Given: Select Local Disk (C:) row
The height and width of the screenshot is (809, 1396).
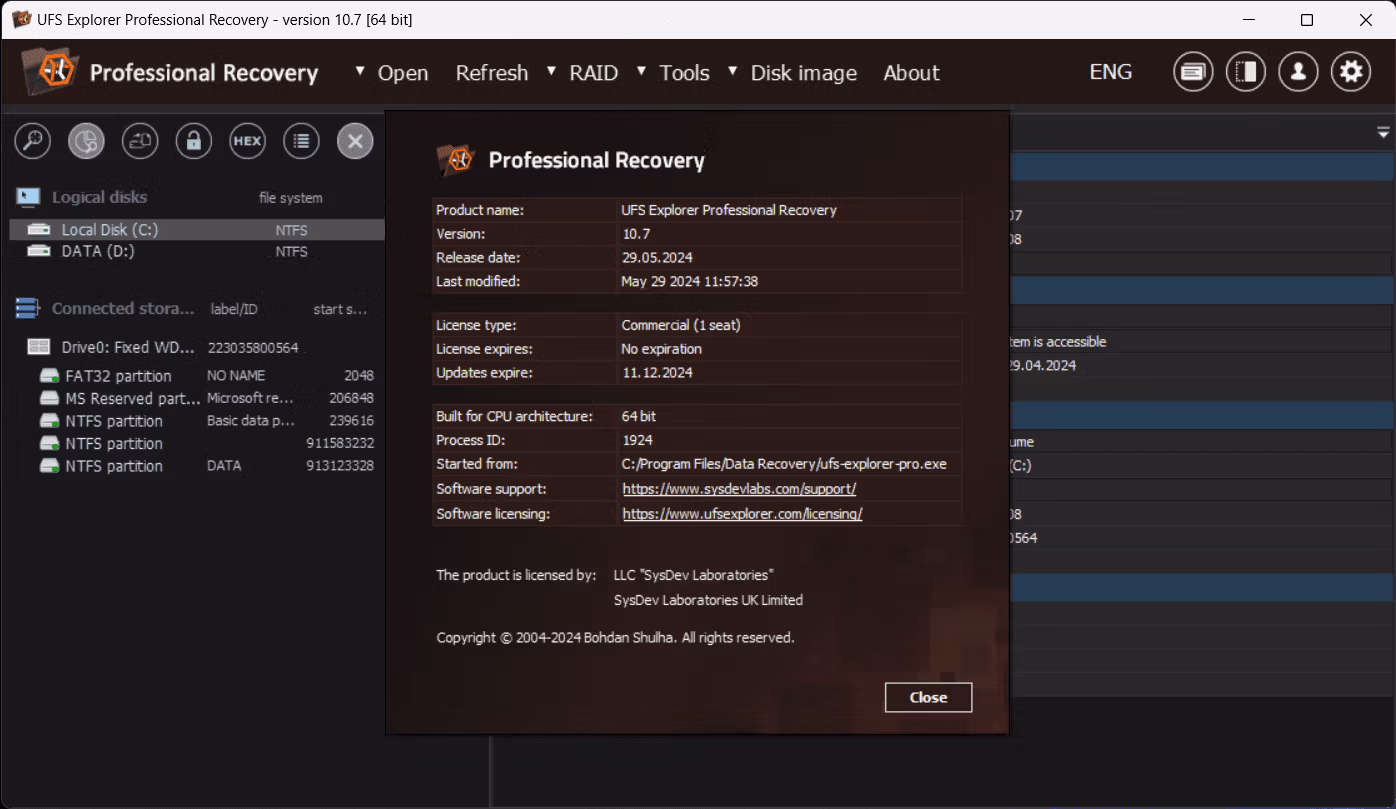Looking at the screenshot, I should (196, 230).
